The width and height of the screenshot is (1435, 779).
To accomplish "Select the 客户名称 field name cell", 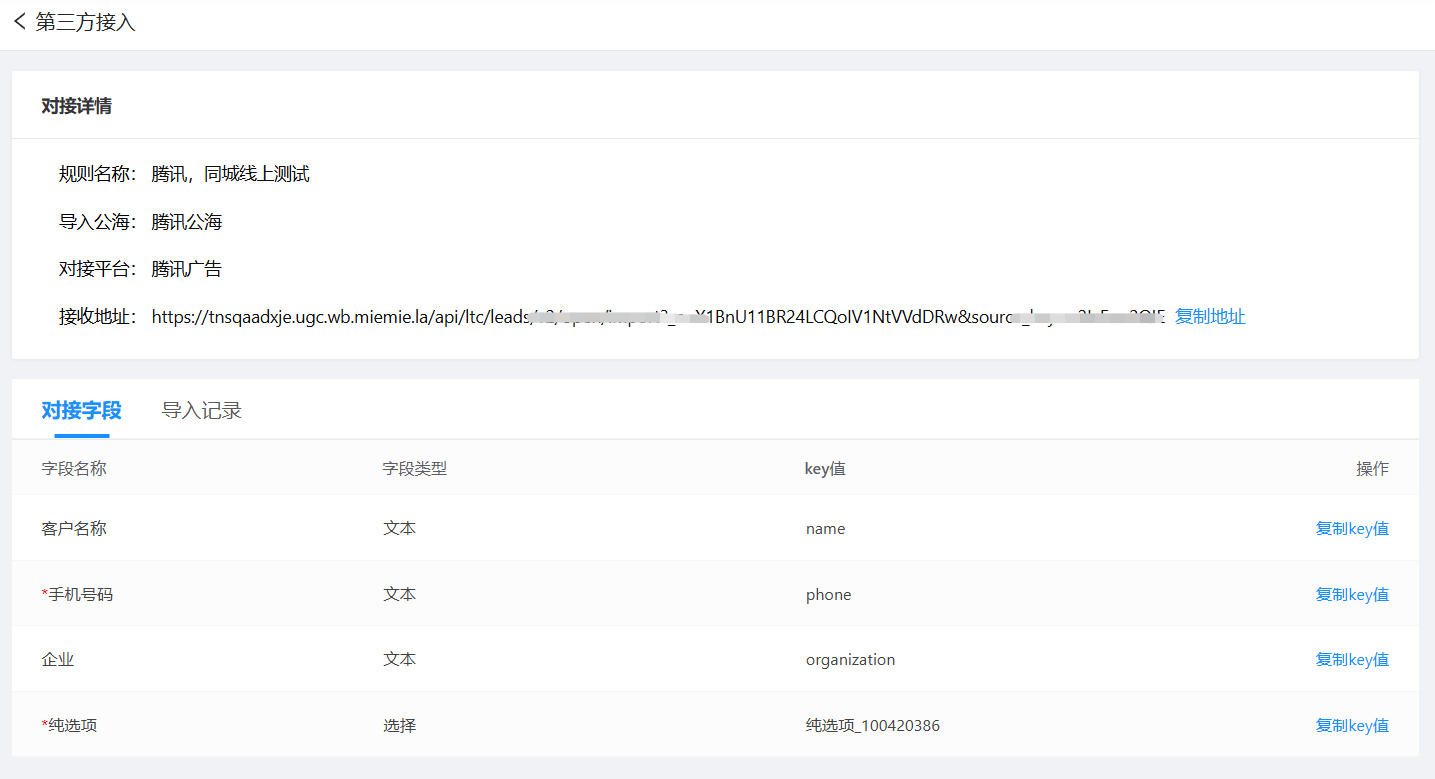I will [74, 529].
